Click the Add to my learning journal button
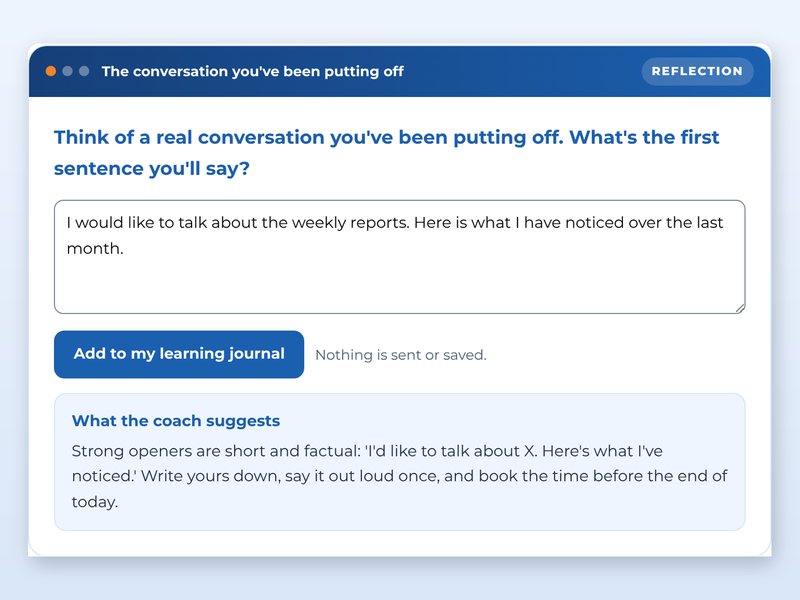Viewport: 800px width, 600px height. [x=179, y=354]
